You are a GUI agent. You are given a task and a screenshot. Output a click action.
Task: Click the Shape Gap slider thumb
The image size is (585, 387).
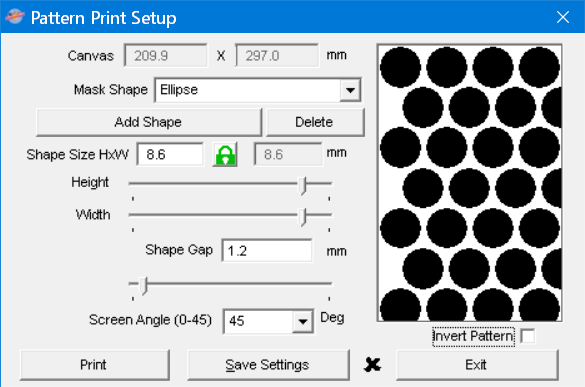point(143,286)
